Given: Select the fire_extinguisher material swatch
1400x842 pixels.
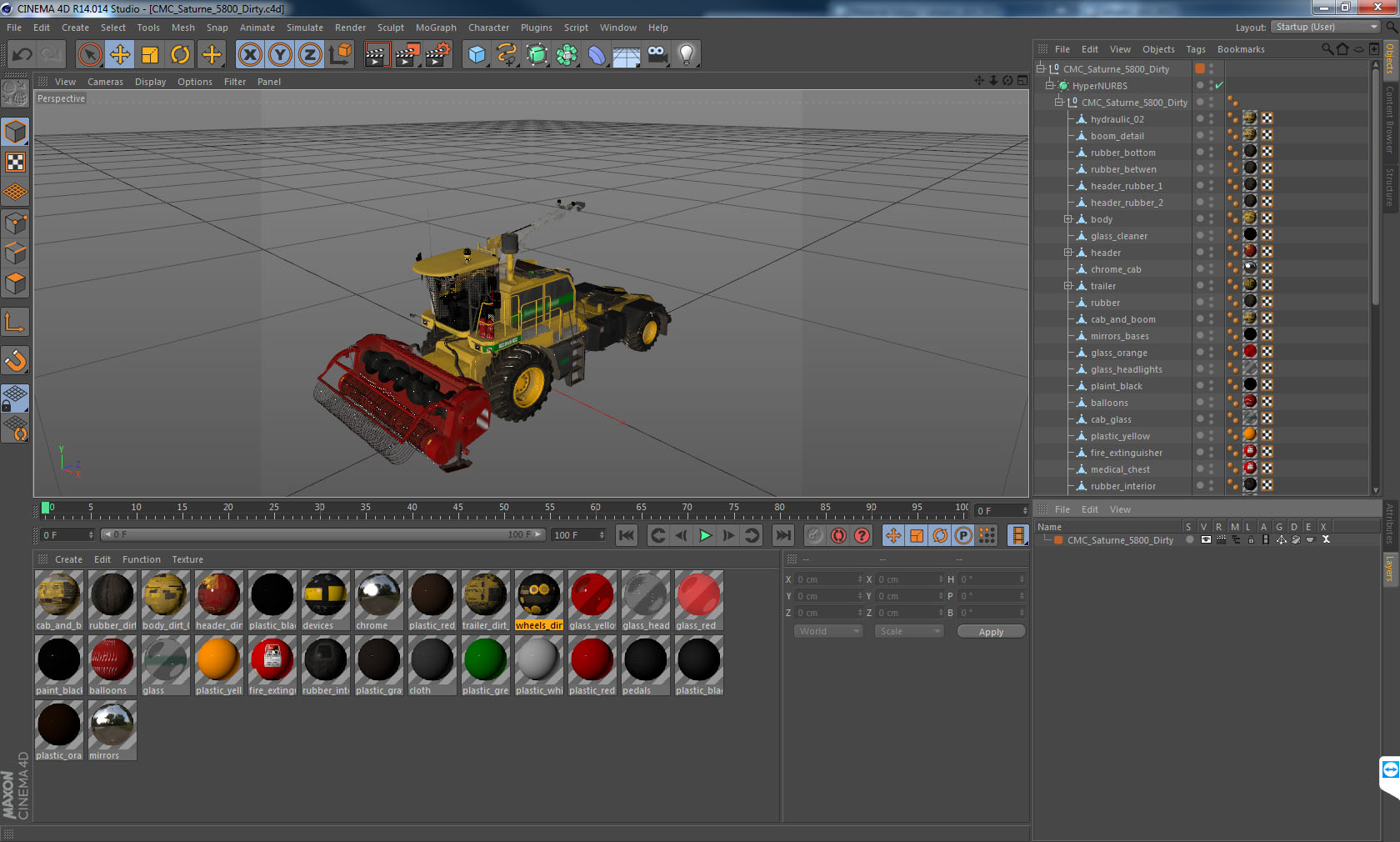Looking at the screenshot, I should tap(272, 665).
